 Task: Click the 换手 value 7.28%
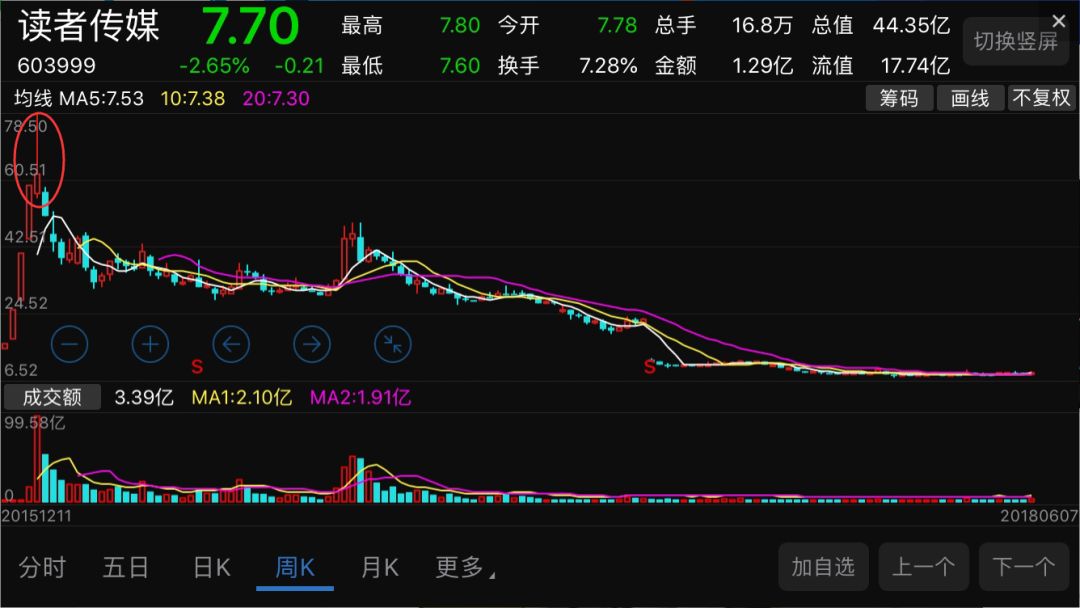click(608, 65)
